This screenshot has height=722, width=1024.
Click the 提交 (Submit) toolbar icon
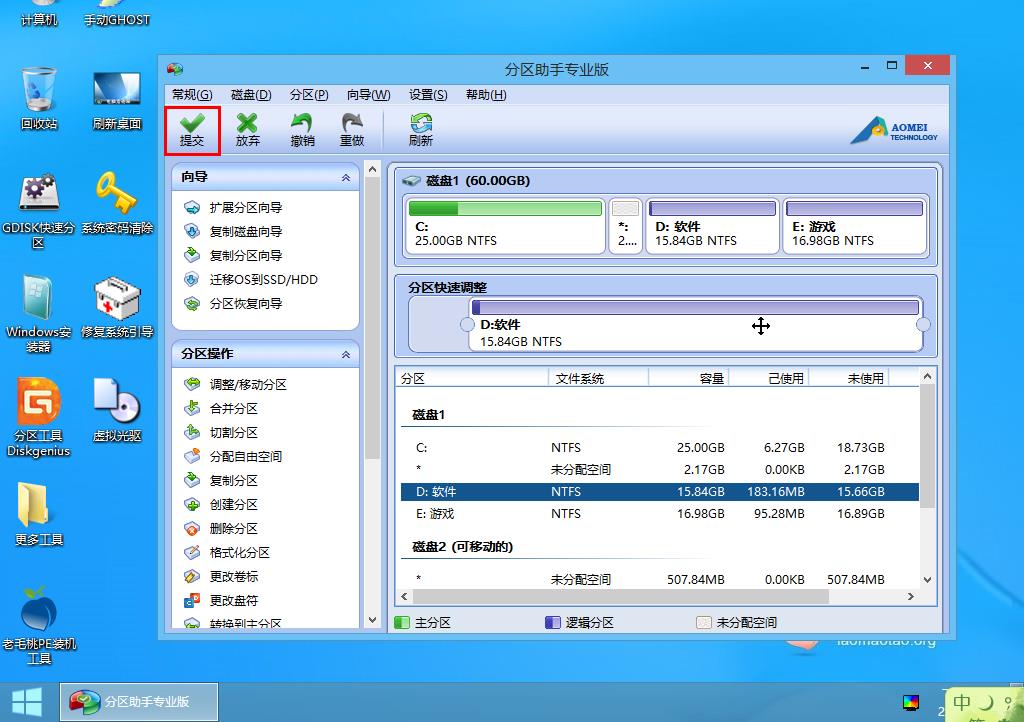click(192, 130)
